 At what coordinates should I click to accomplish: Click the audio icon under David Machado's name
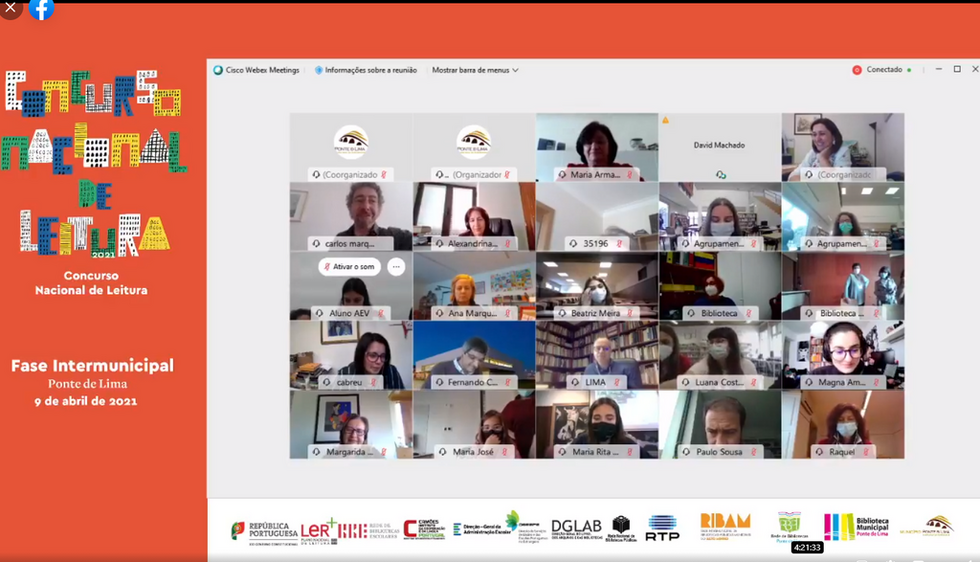(x=720, y=174)
